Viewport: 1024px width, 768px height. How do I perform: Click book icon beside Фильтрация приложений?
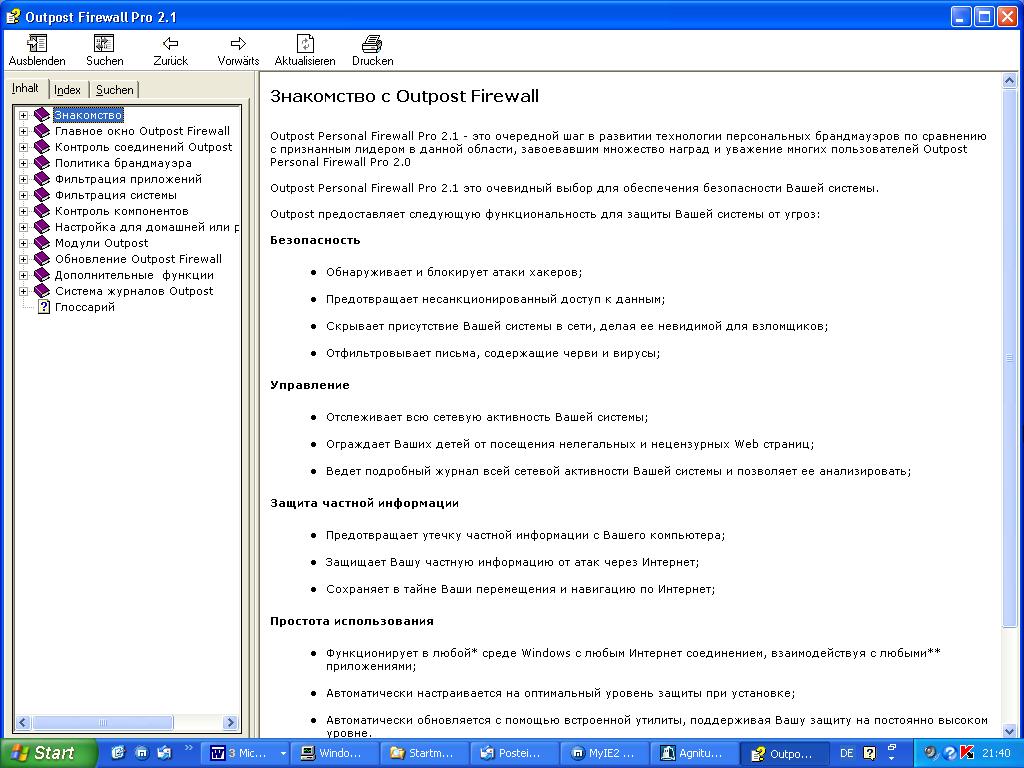[42, 179]
